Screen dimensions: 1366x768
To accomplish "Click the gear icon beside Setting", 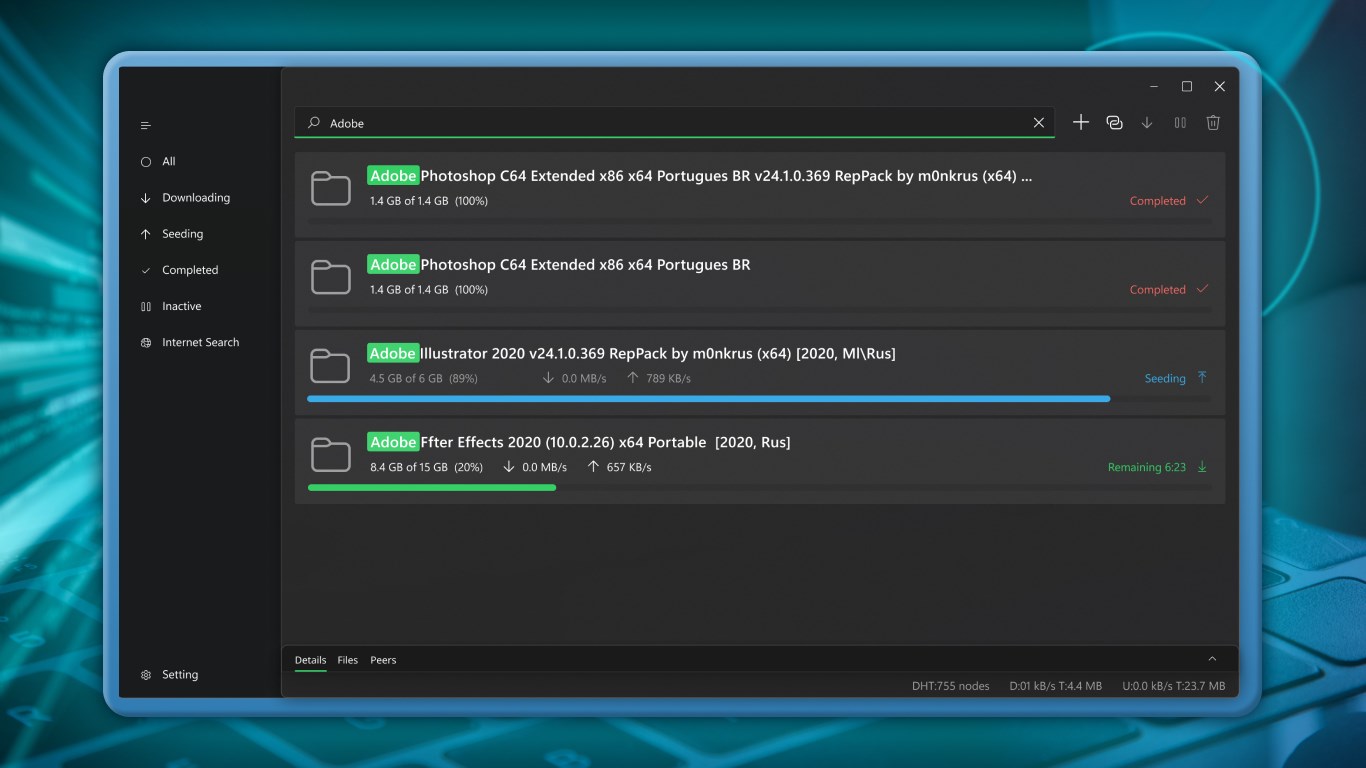I will pos(146,675).
